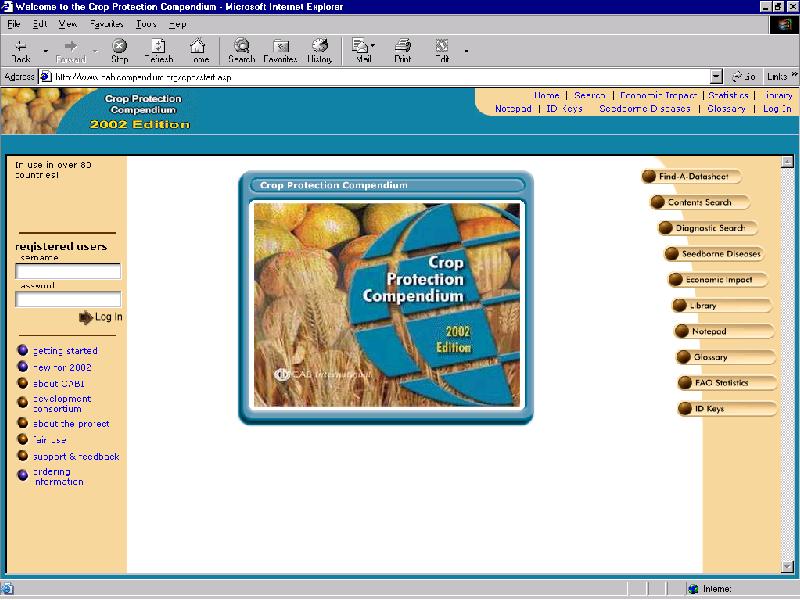Reload the page with the Refresh button
Viewport: 800px width, 600px height.
point(159,51)
